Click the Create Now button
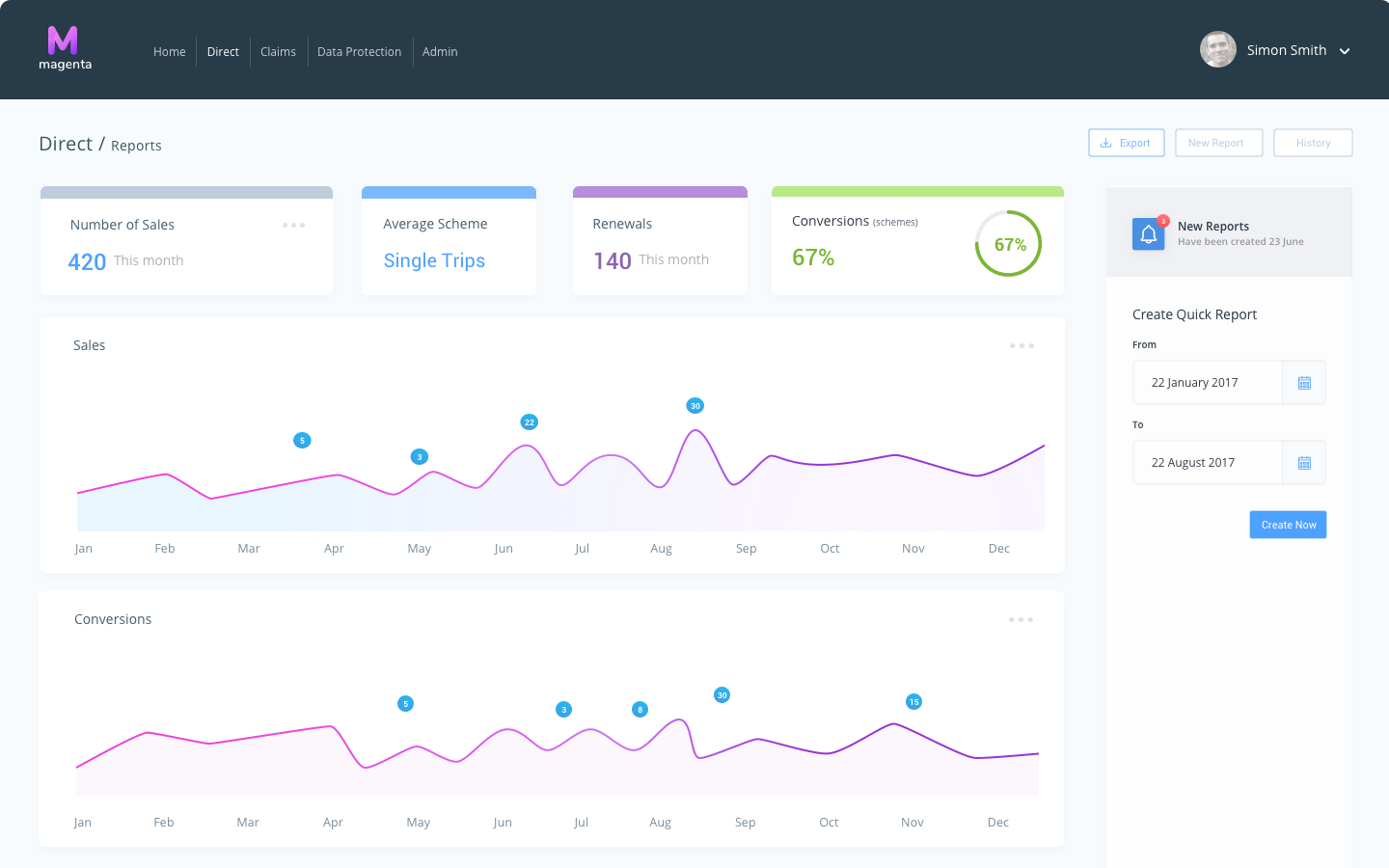The width and height of the screenshot is (1389, 868). click(x=1288, y=525)
